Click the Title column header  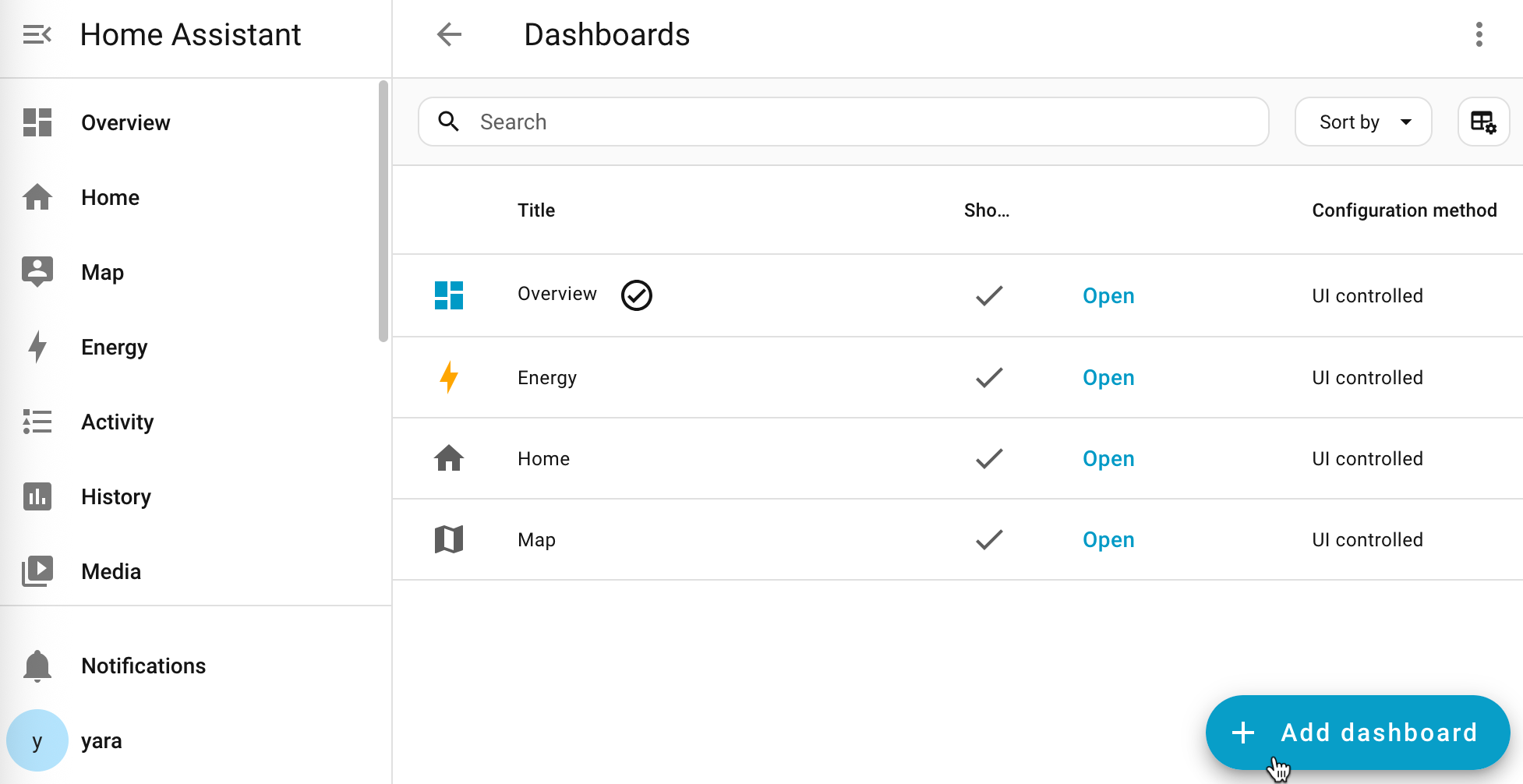point(535,210)
